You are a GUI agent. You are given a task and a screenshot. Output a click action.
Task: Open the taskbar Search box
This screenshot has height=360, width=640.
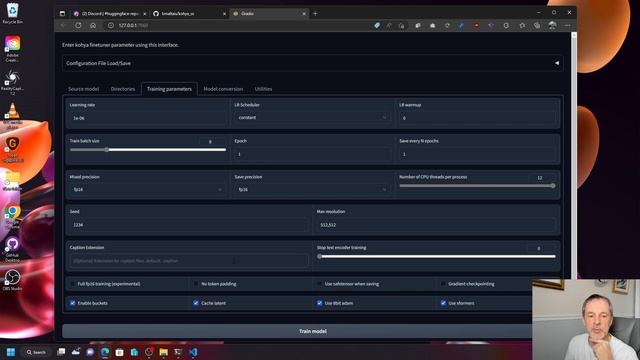[36, 352]
